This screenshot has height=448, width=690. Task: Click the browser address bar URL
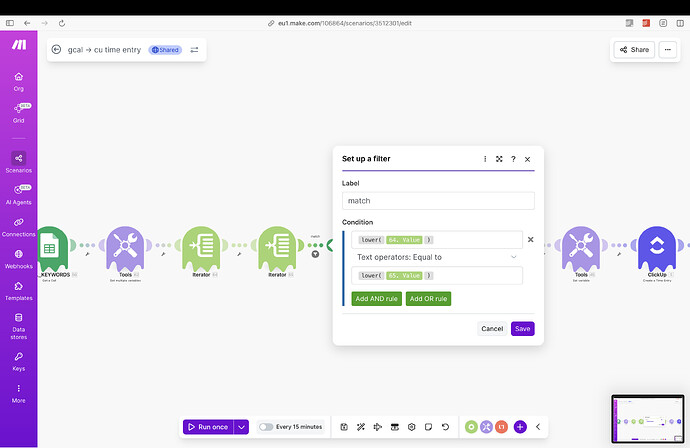pos(345,23)
